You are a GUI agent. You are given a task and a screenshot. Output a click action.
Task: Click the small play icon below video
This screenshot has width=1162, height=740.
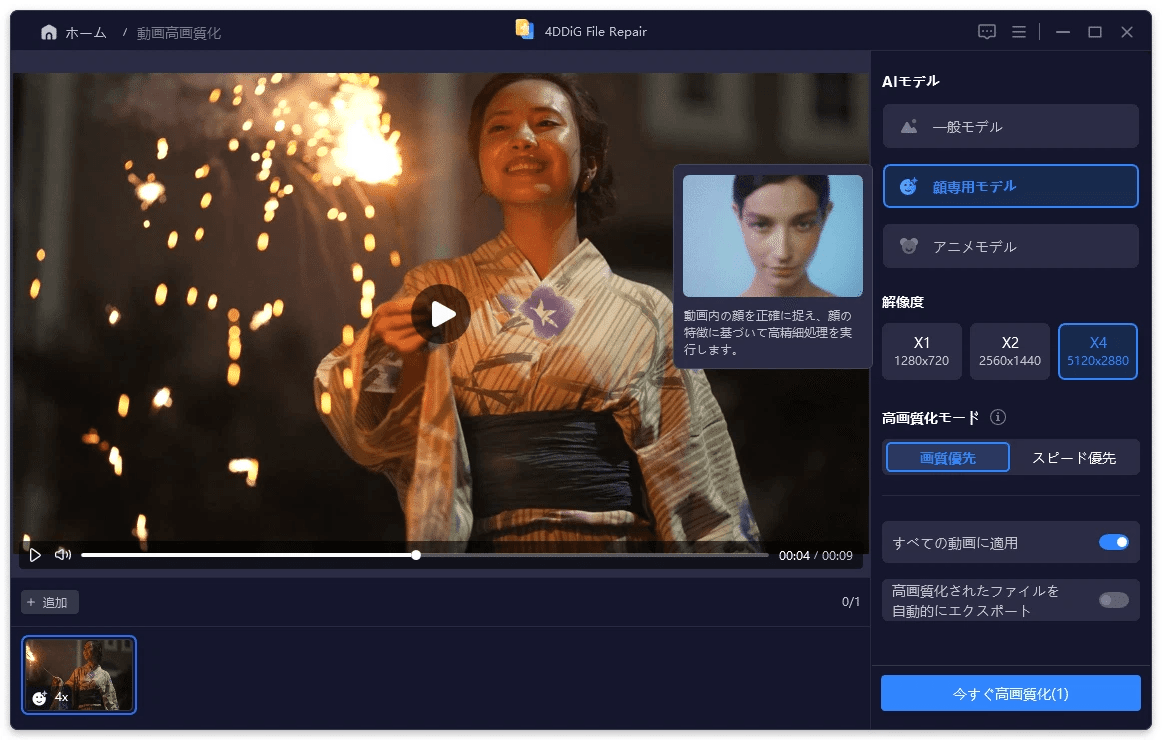35,554
